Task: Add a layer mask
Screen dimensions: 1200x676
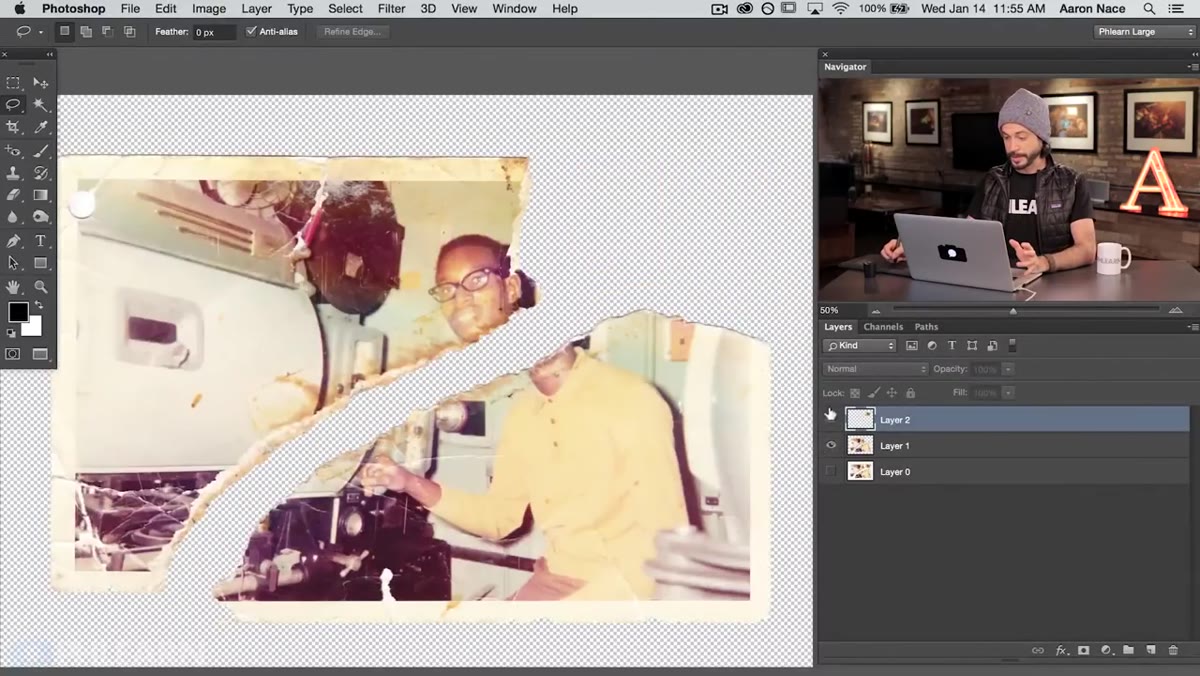Action: [x=1083, y=651]
